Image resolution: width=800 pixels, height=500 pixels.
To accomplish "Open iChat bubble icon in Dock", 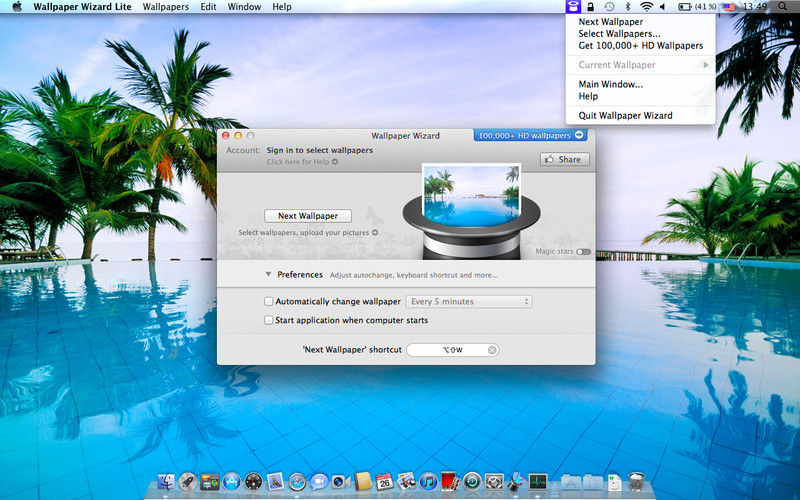I will click(x=319, y=482).
